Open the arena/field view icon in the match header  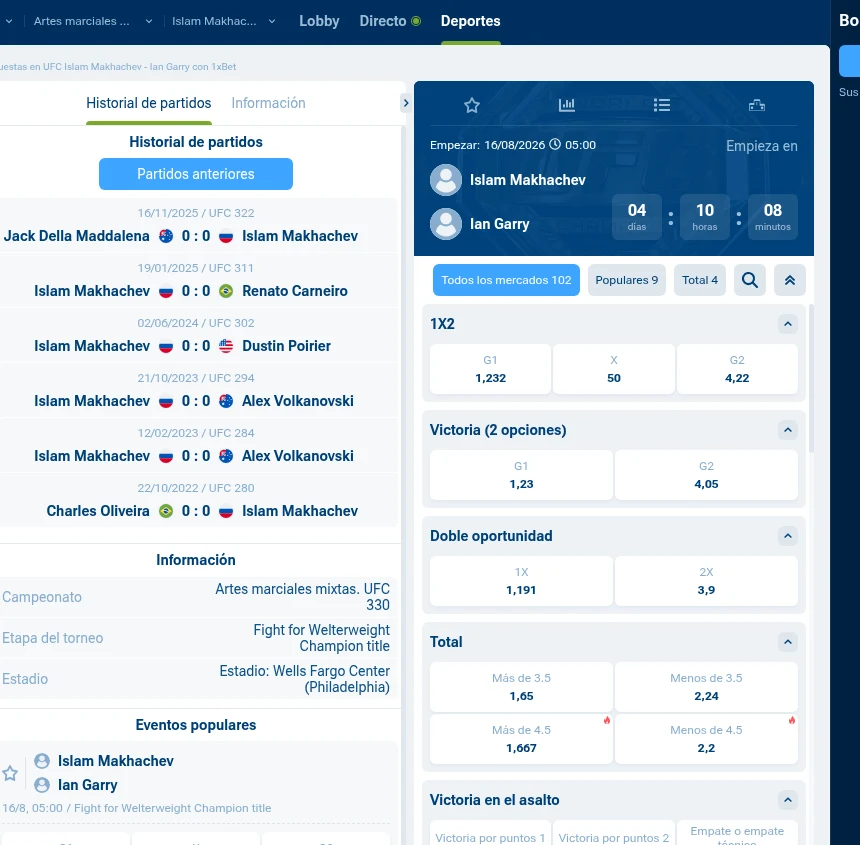[x=757, y=105]
